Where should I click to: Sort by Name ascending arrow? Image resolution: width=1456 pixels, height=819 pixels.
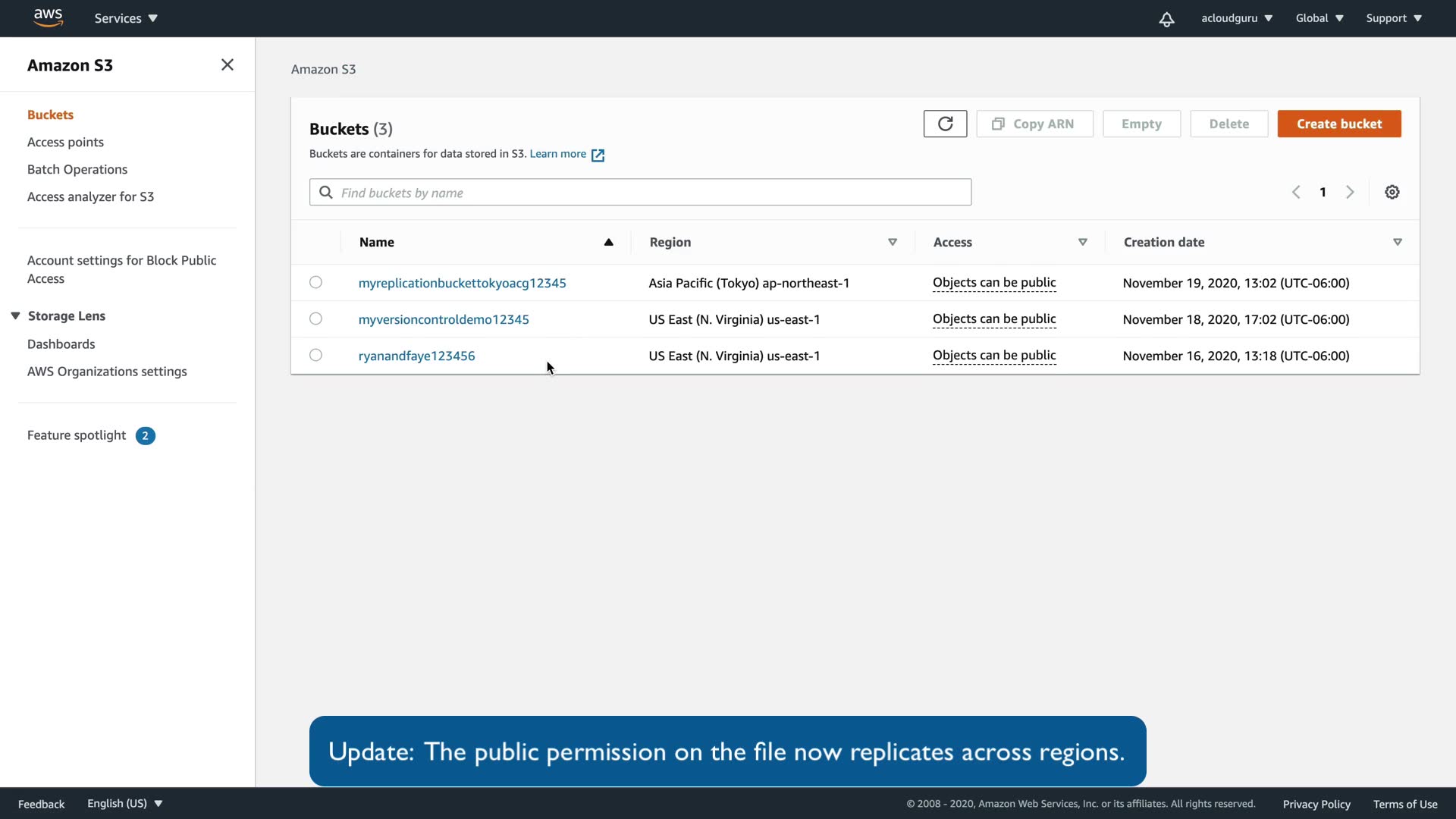pos(608,243)
